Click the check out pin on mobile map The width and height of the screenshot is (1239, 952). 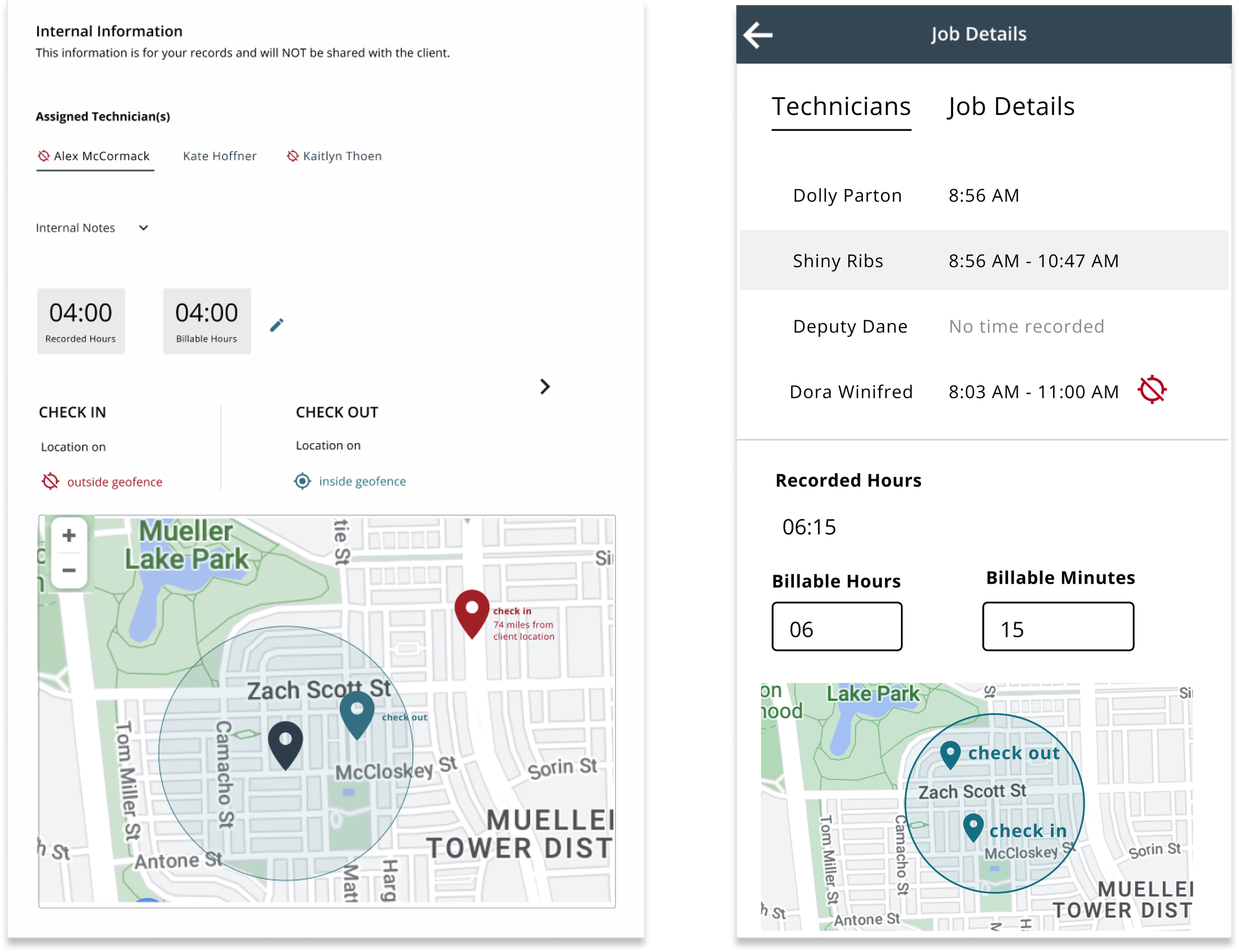click(x=950, y=754)
